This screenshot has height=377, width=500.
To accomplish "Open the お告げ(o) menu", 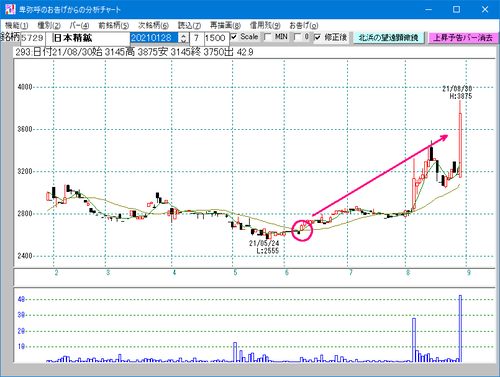I will click(x=303, y=25).
